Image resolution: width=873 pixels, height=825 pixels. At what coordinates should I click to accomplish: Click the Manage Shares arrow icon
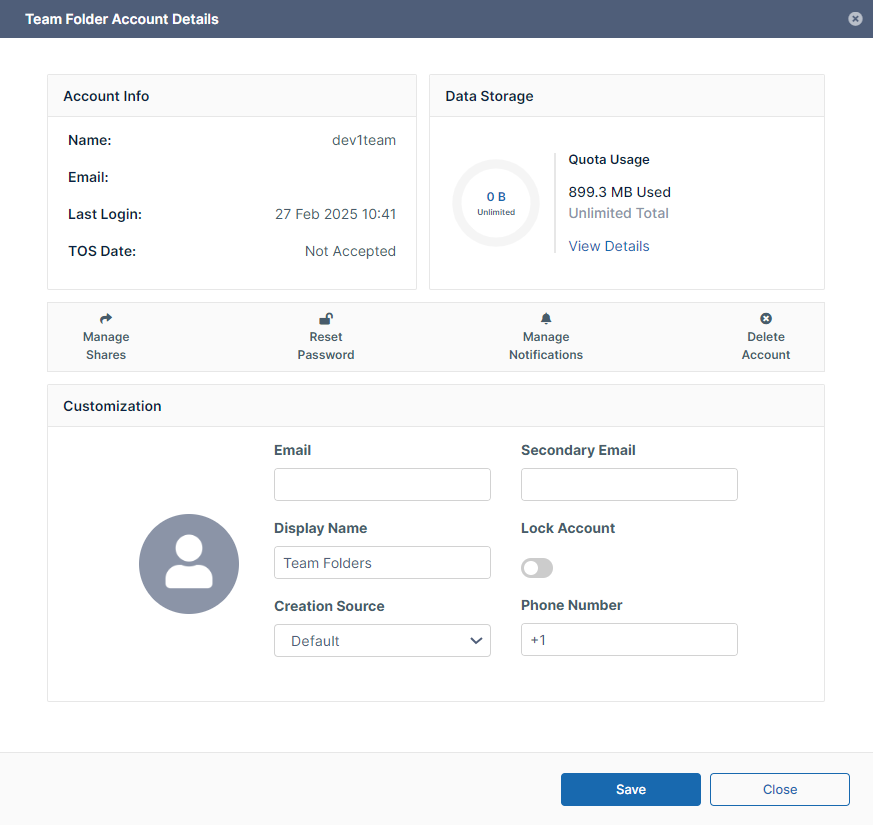click(106, 319)
